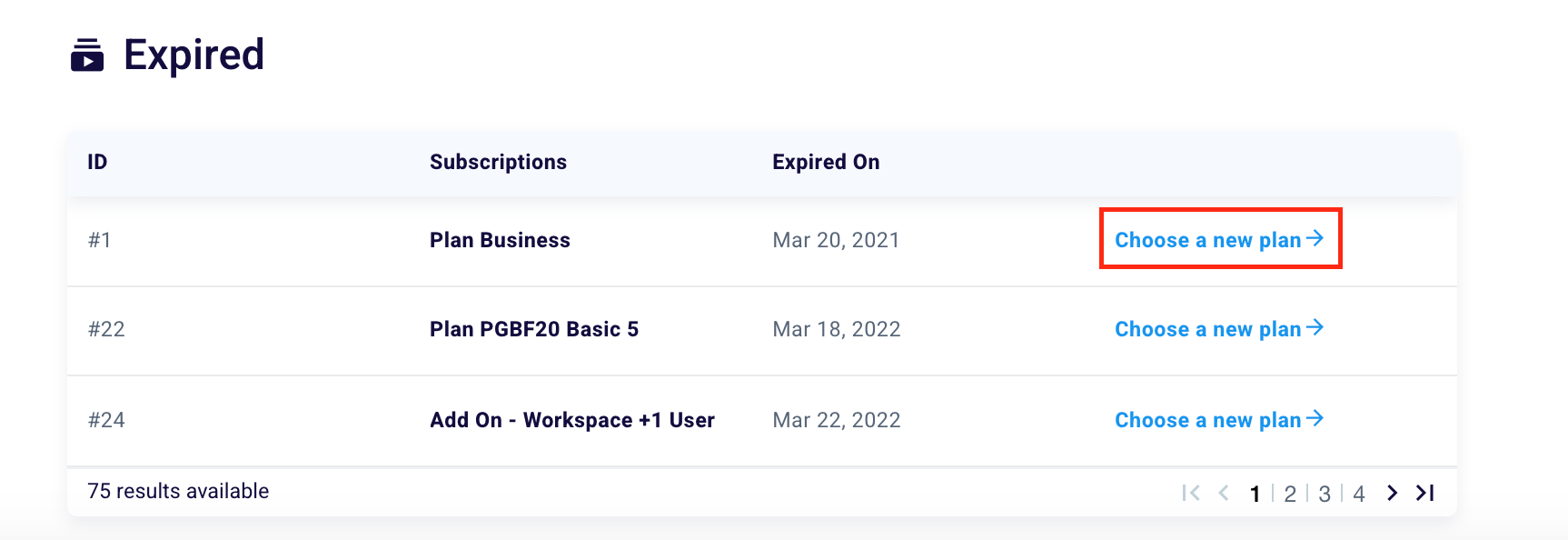
Task: Select the Plan Business subscription name
Action: pos(500,240)
